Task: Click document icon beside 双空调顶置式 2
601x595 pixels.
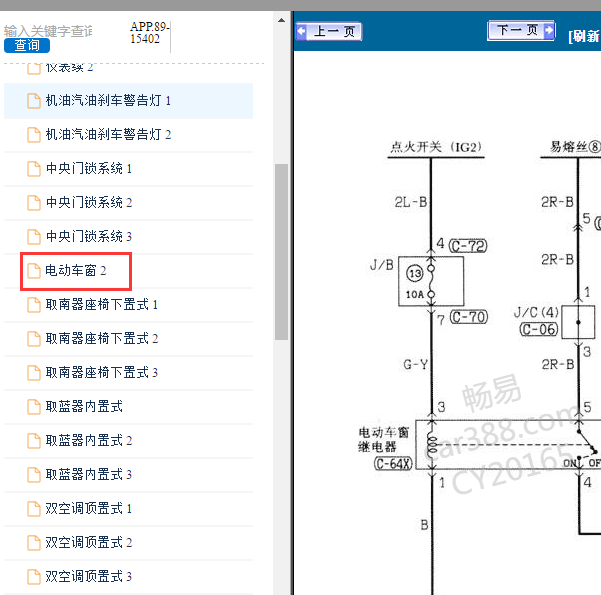Action: (x=34, y=543)
